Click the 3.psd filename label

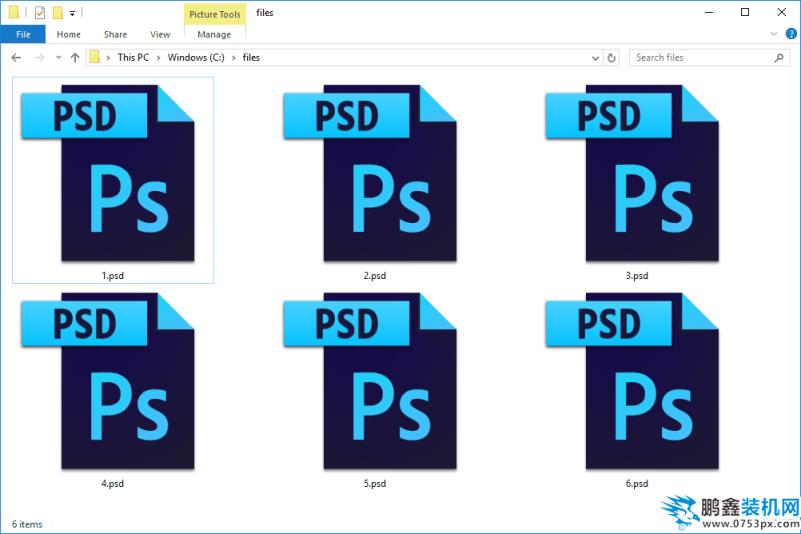(x=637, y=275)
